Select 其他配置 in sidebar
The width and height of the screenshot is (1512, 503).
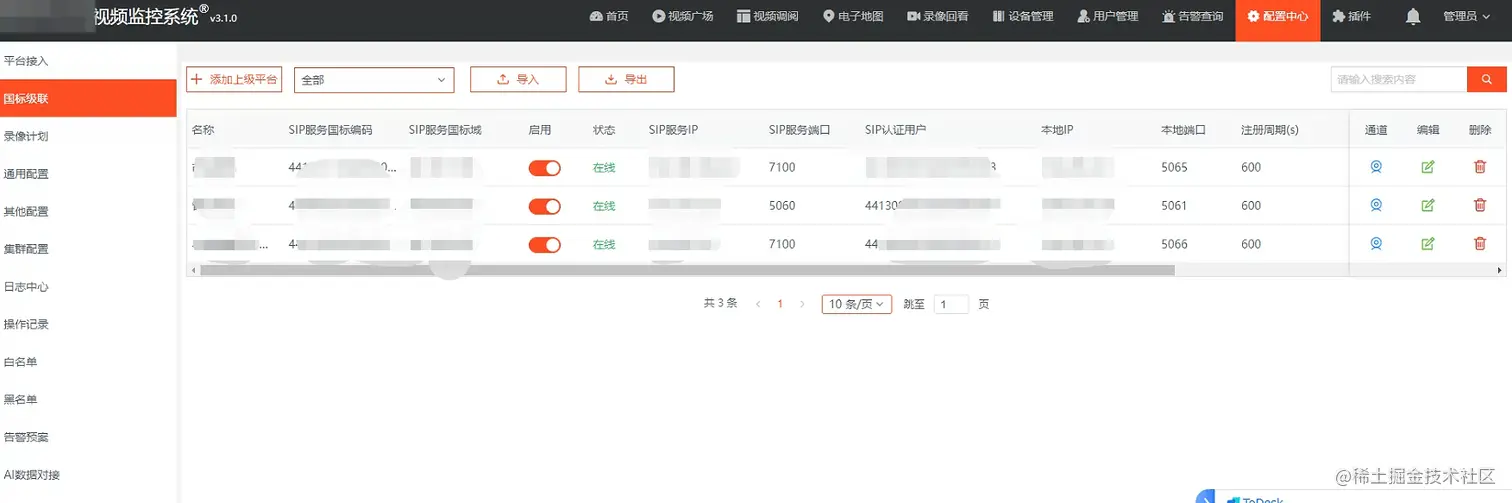click(88, 211)
